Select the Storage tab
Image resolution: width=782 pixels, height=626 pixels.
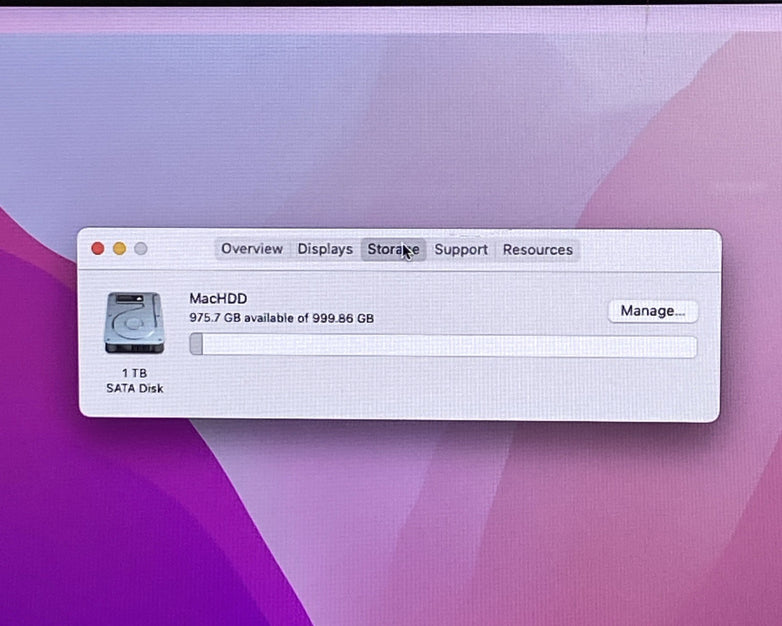pos(392,249)
